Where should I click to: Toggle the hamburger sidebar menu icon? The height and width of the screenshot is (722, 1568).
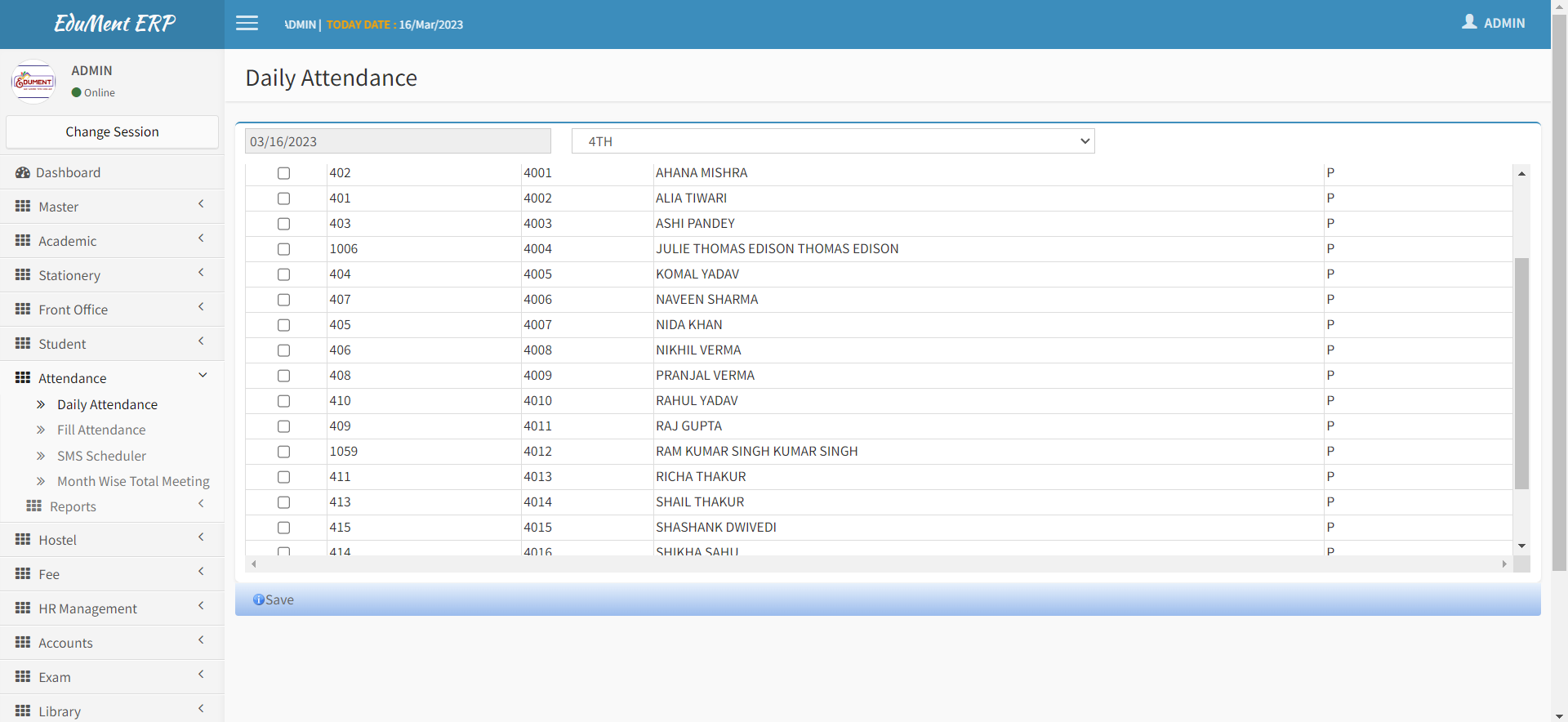[247, 24]
